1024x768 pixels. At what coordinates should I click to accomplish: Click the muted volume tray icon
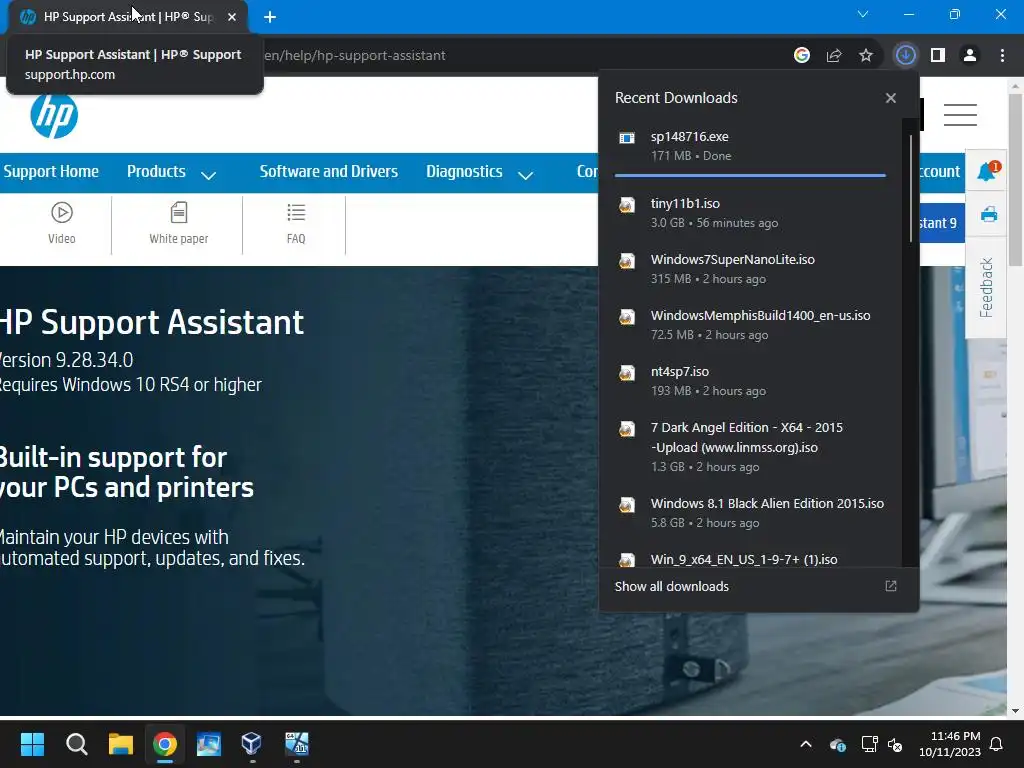tap(895, 744)
